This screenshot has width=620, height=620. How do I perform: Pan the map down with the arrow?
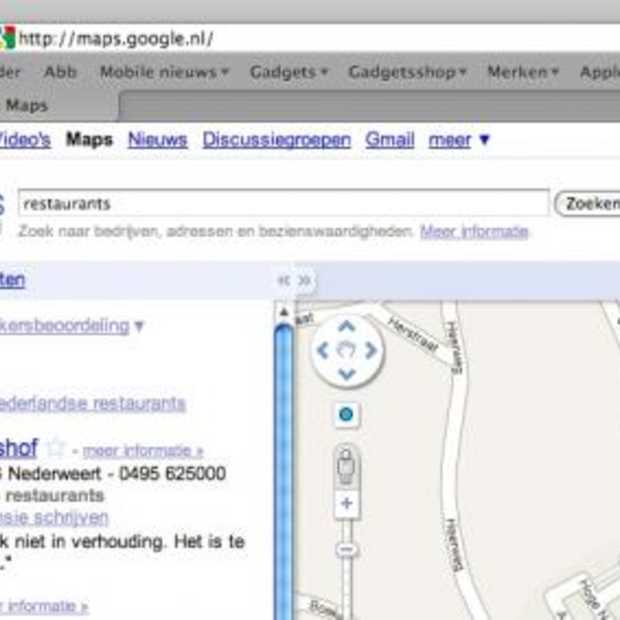click(347, 374)
